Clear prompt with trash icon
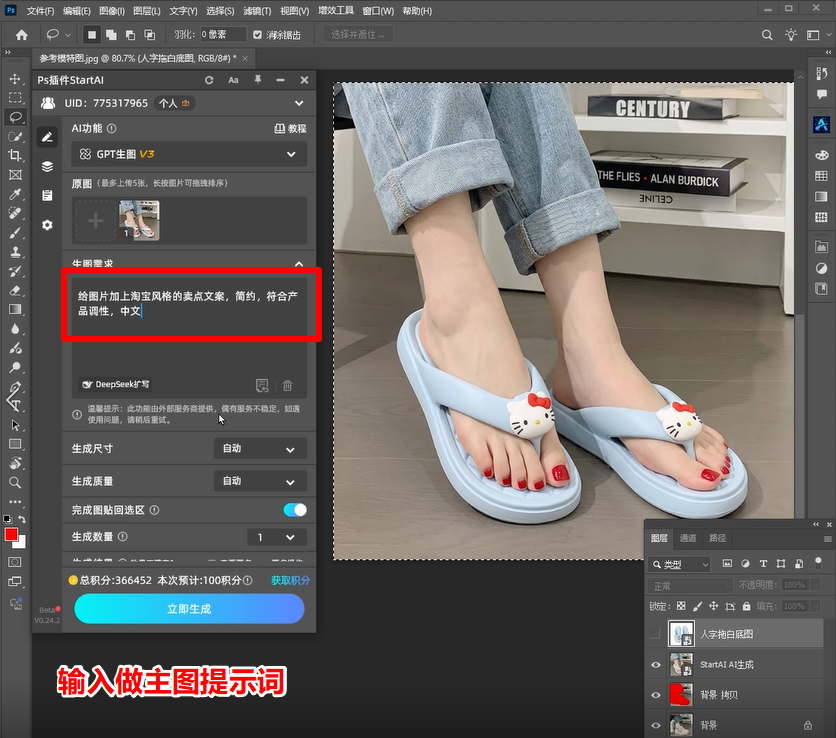The height and width of the screenshot is (738, 836). pos(287,385)
